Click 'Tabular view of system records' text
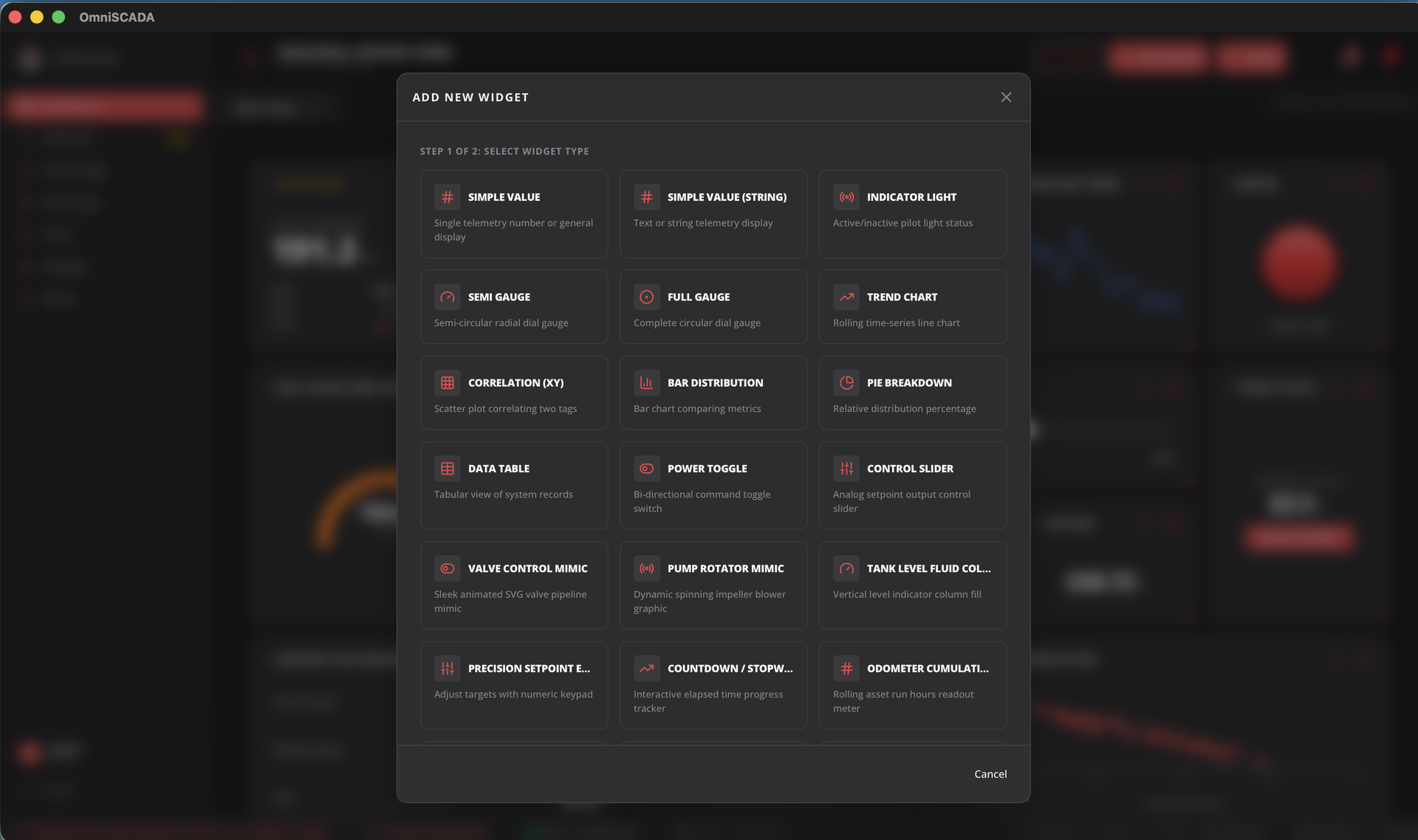This screenshot has height=840, width=1418. click(504, 494)
